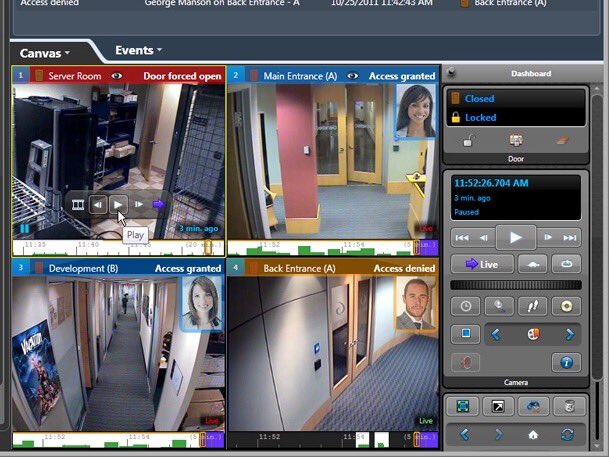Viewport: 609px width, 457px height.
Task: Click the filmstrip icon in Server Room overlay
Action: click(x=78, y=205)
